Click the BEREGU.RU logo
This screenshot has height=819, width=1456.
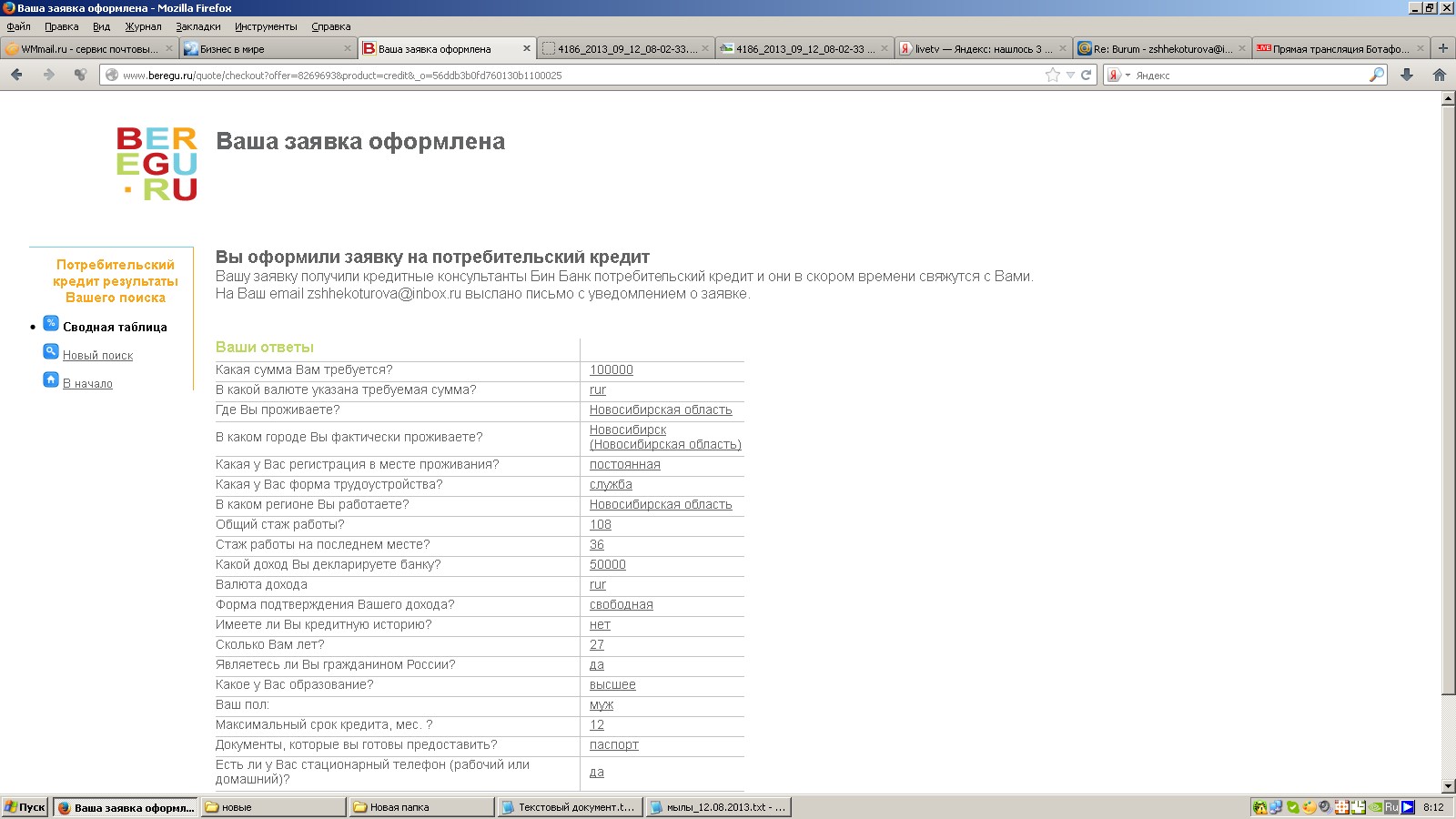tap(157, 164)
